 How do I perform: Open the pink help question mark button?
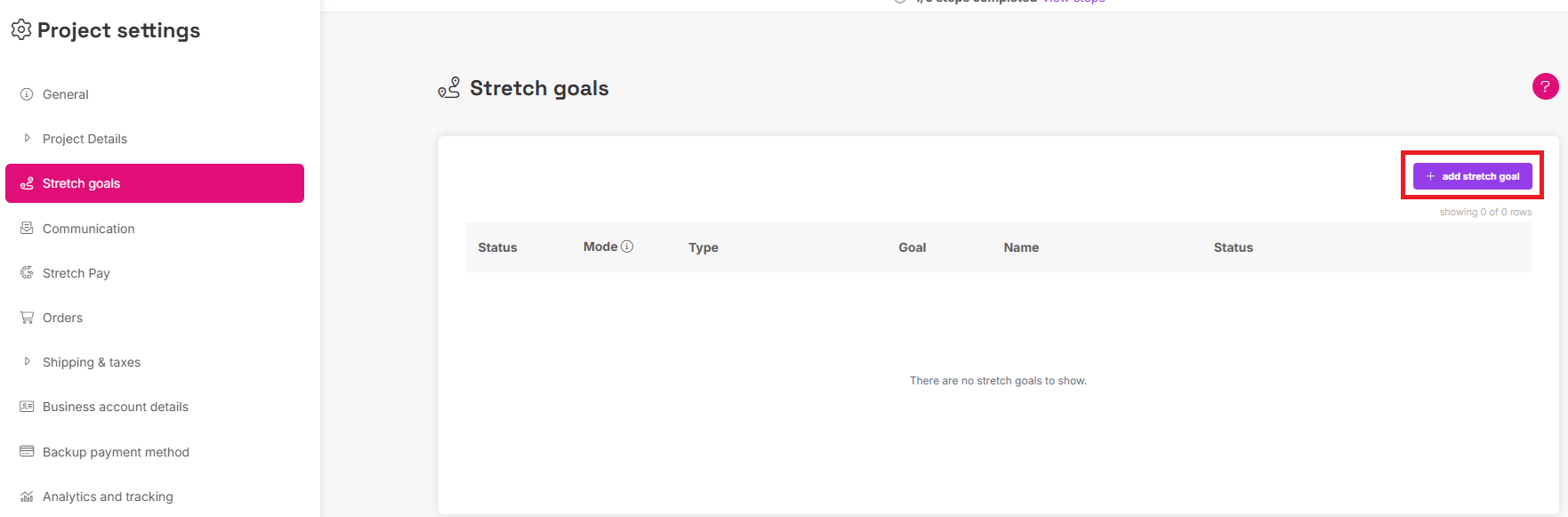[x=1545, y=86]
